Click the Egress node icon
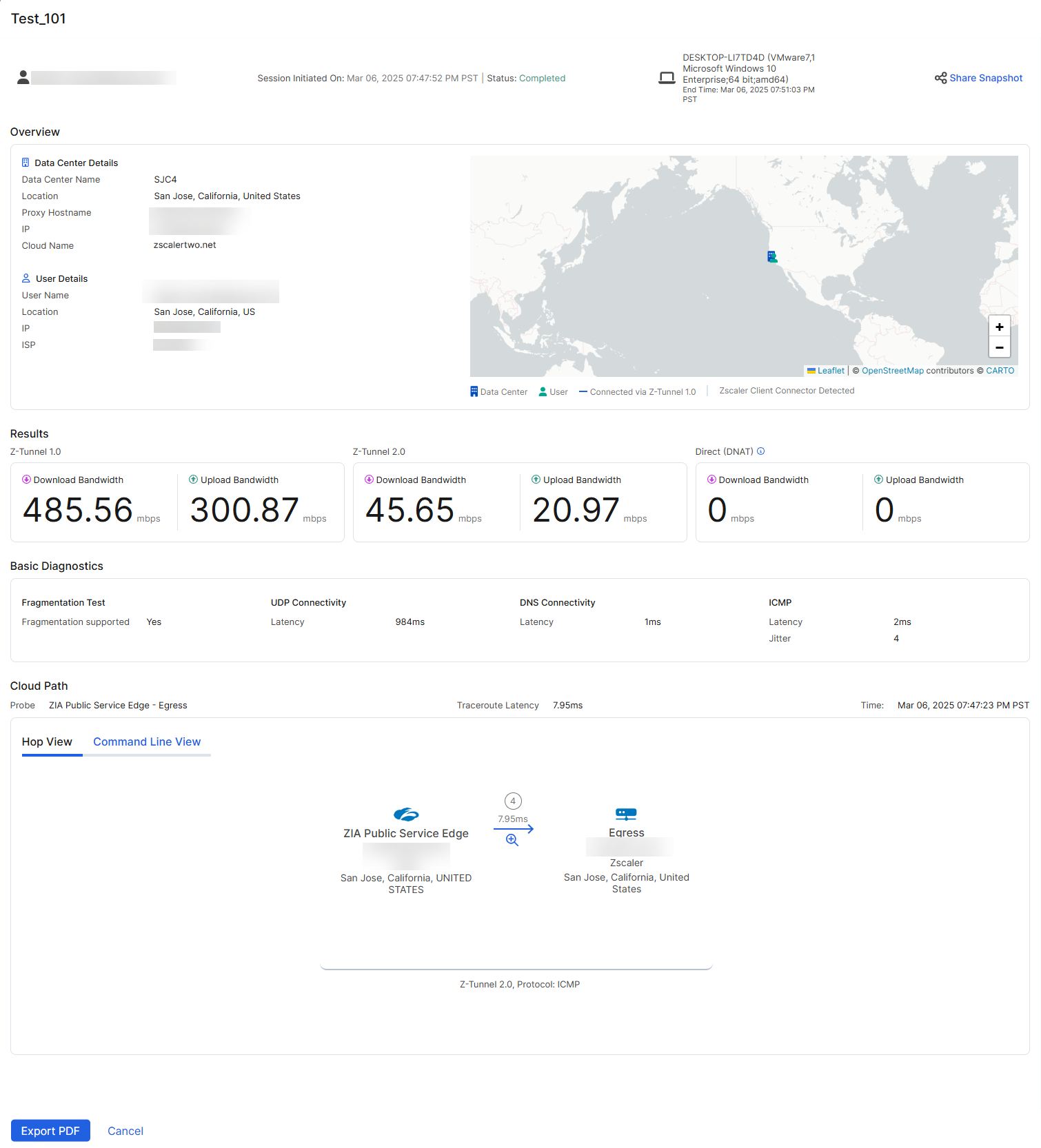Screen dimensions: 1041x1148 [626, 814]
